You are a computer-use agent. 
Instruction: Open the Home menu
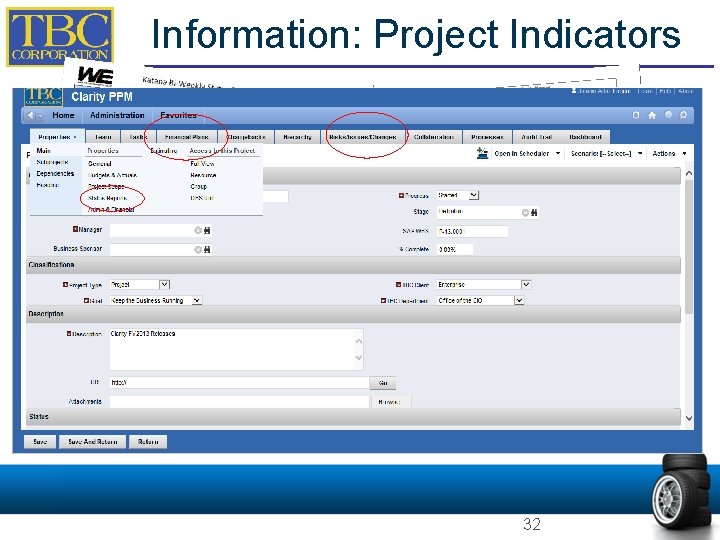[63, 115]
